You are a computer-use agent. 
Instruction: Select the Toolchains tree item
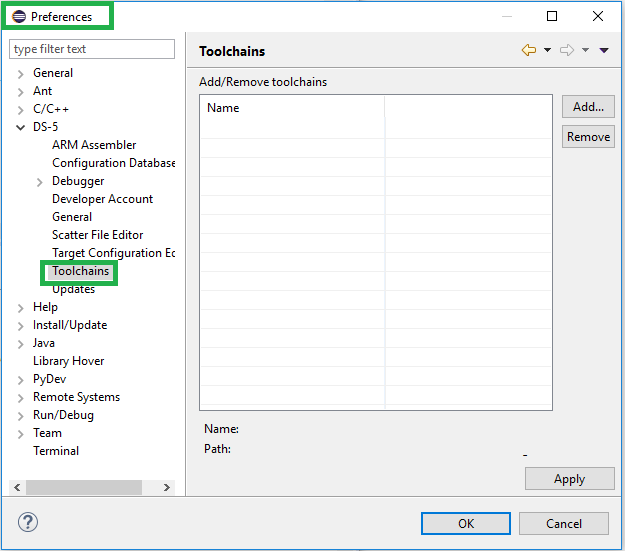coord(80,271)
